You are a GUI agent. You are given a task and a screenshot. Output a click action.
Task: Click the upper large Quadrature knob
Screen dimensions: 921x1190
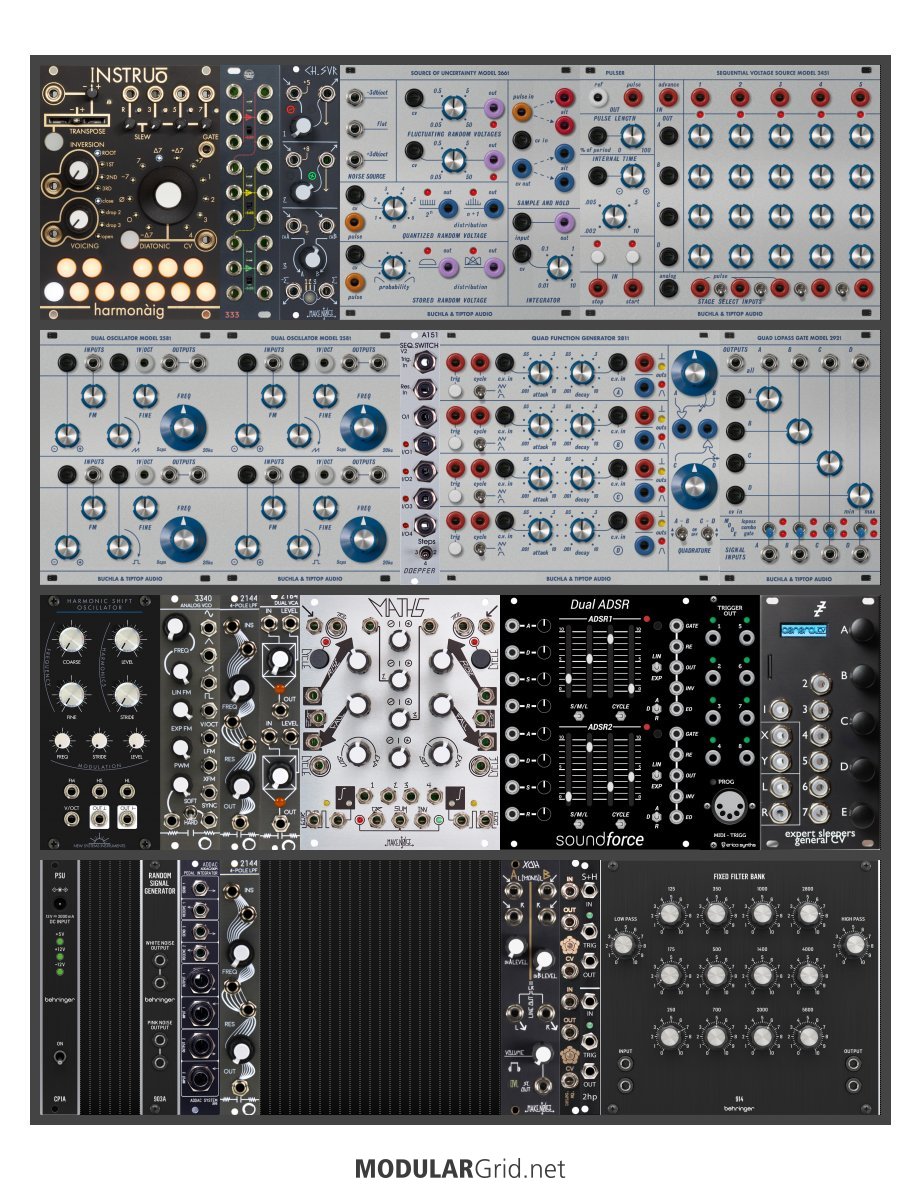(x=693, y=373)
